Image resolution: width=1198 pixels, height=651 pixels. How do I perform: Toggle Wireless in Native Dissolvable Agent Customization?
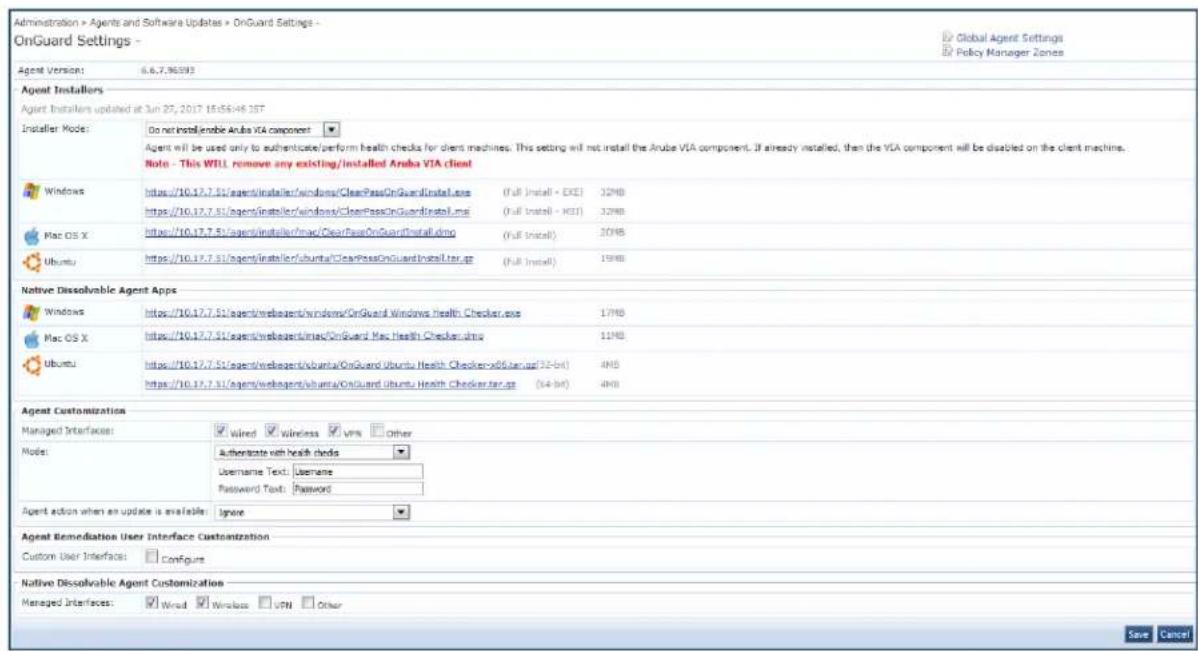(x=202, y=603)
